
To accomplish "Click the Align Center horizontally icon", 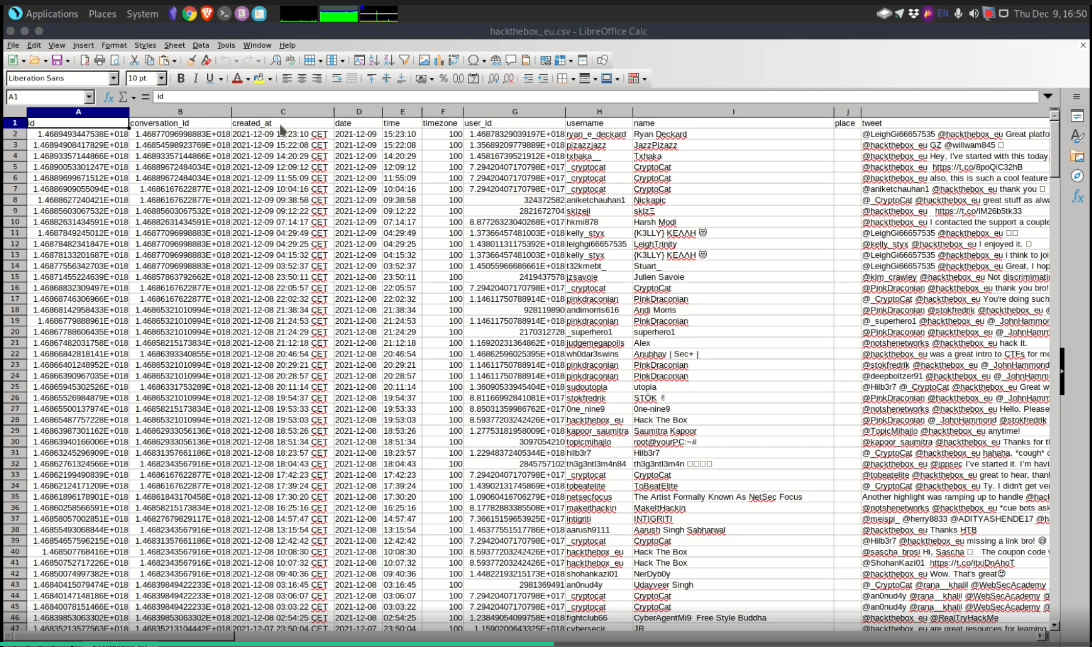I will pos(302,79).
